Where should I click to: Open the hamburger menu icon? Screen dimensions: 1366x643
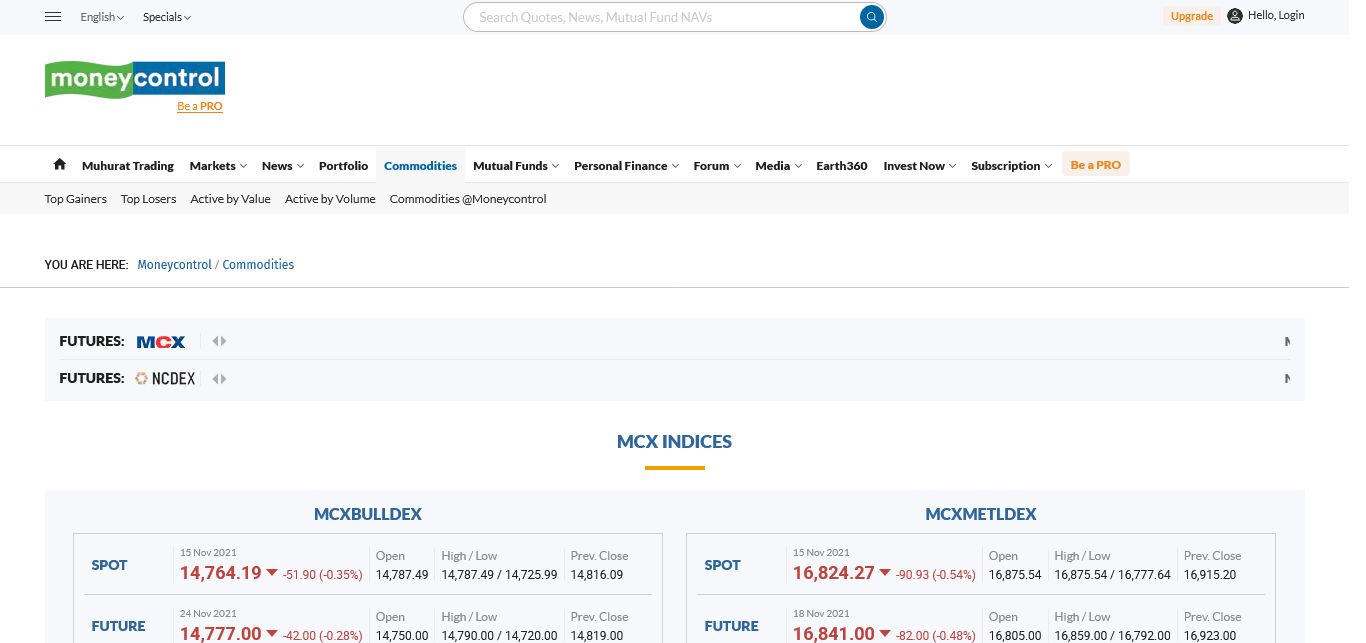tap(54, 17)
